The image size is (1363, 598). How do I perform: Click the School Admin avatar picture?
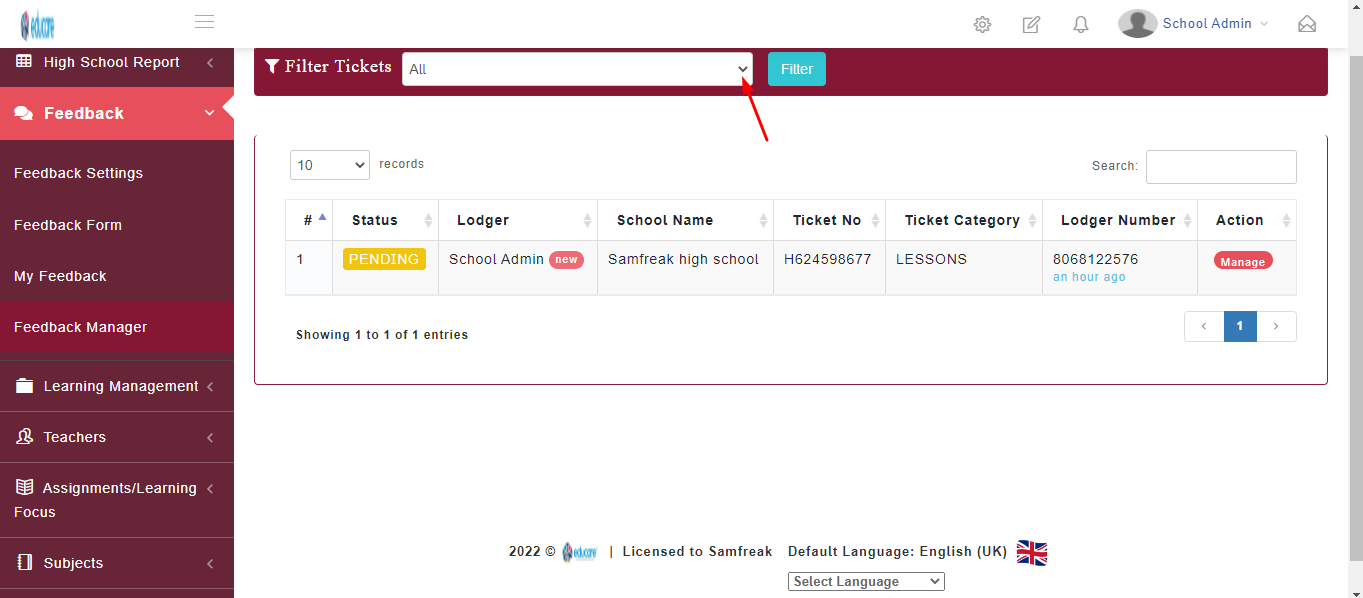click(1138, 23)
